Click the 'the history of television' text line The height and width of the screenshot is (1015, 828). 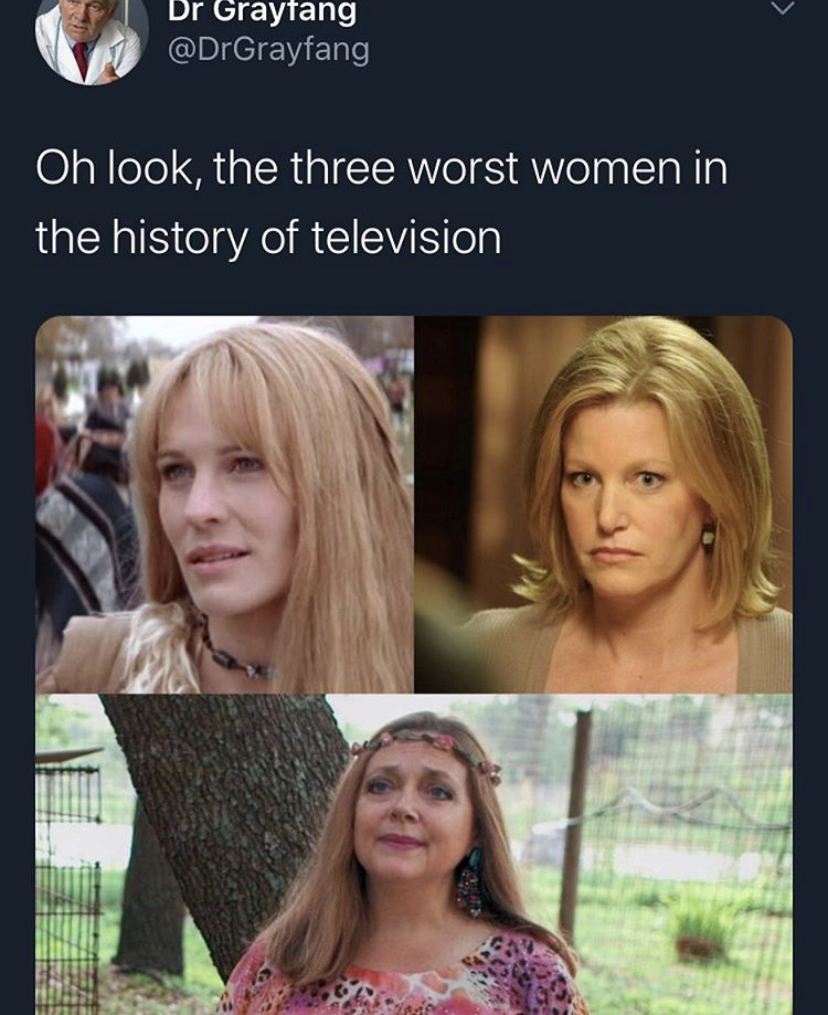click(x=268, y=237)
